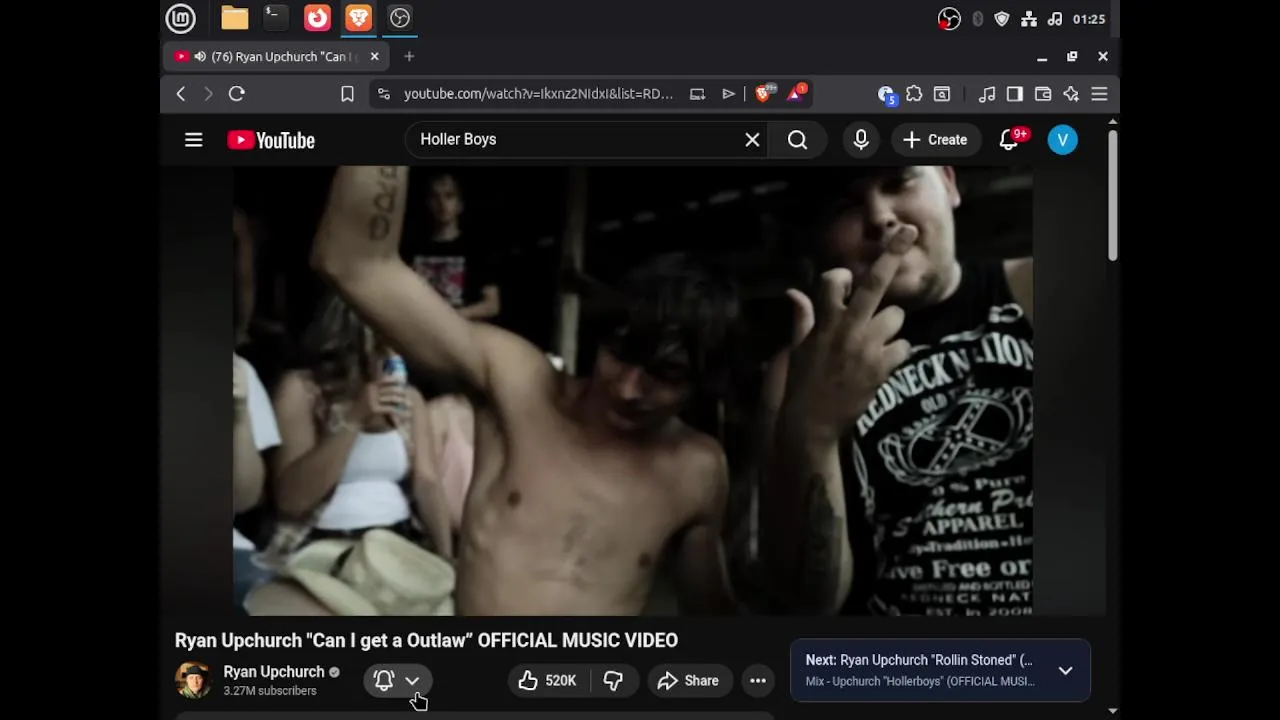Screen dimensions: 1280x720
Task: Open the Ryan Upchurch channel name link
Action: [x=274, y=672]
